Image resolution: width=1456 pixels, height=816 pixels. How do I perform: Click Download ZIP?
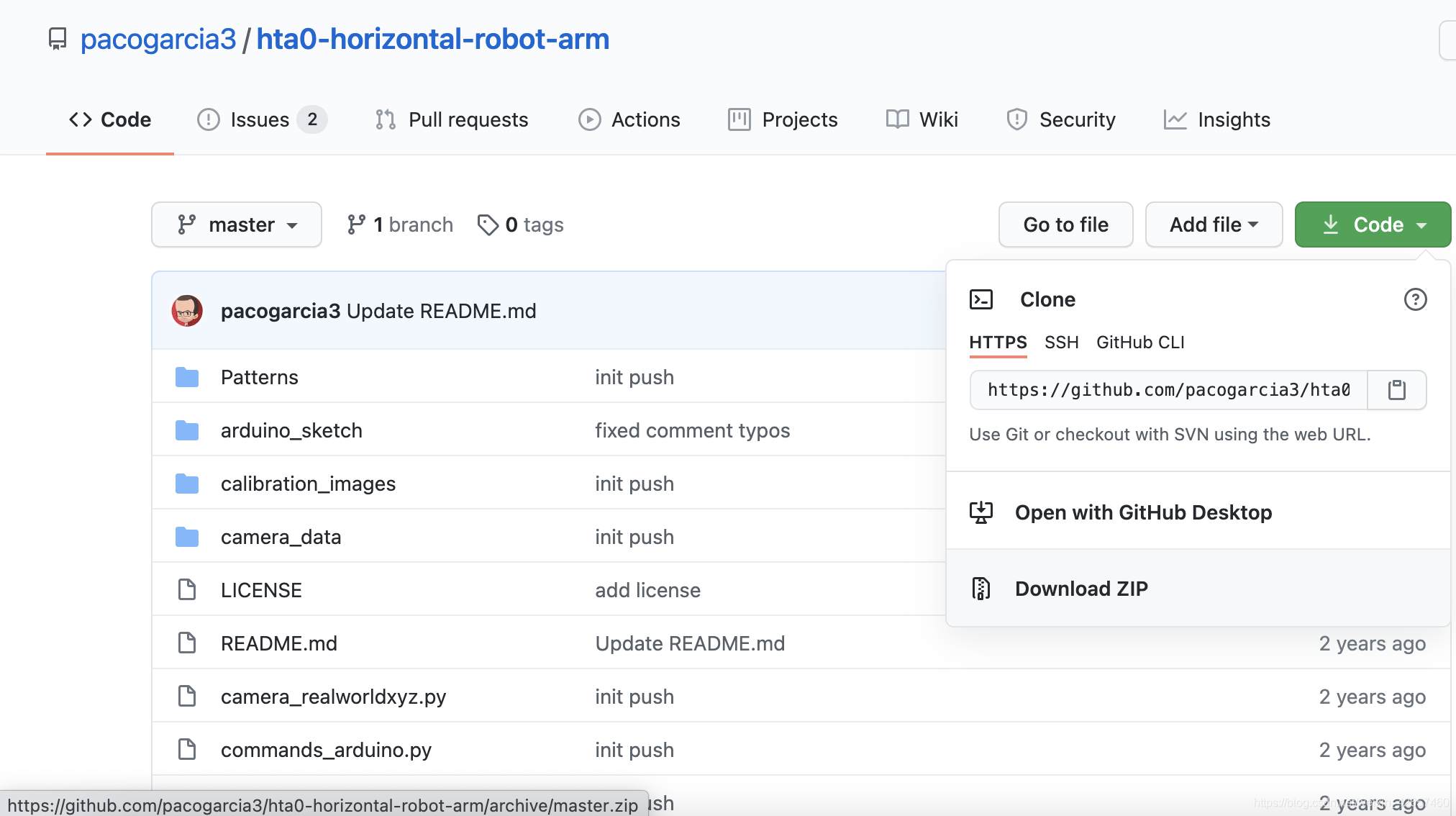[1081, 589]
